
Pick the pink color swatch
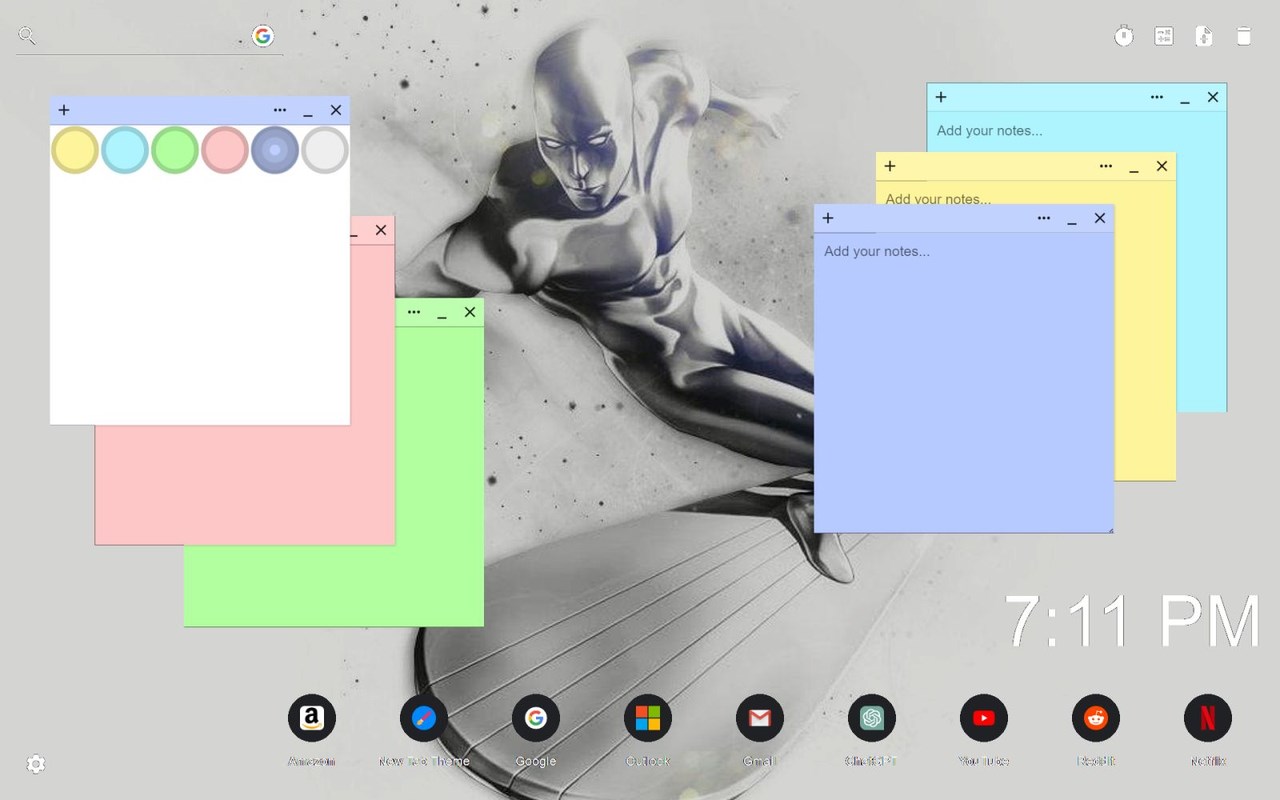(225, 150)
